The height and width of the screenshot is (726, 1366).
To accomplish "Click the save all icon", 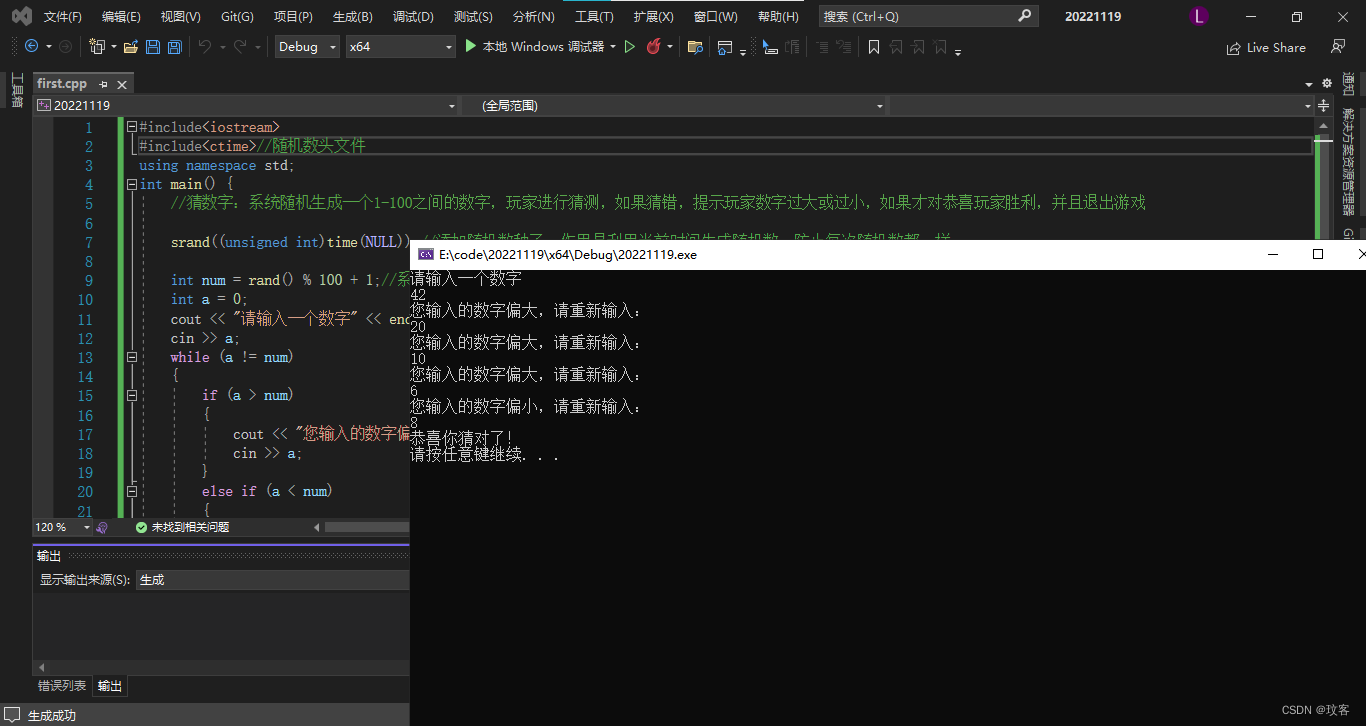I will tap(174, 47).
